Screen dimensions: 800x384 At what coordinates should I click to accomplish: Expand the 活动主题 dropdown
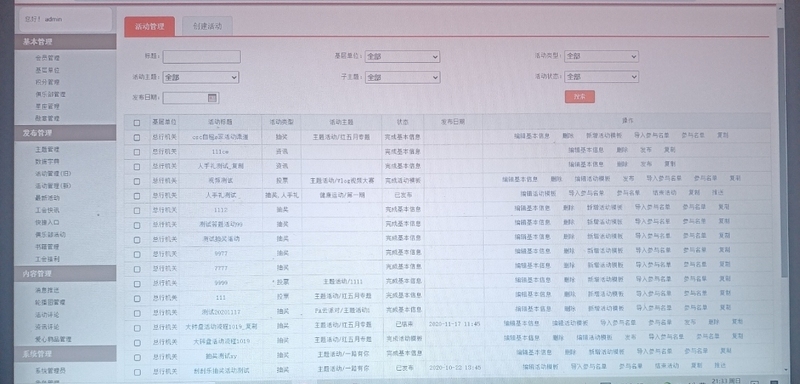(x=201, y=78)
